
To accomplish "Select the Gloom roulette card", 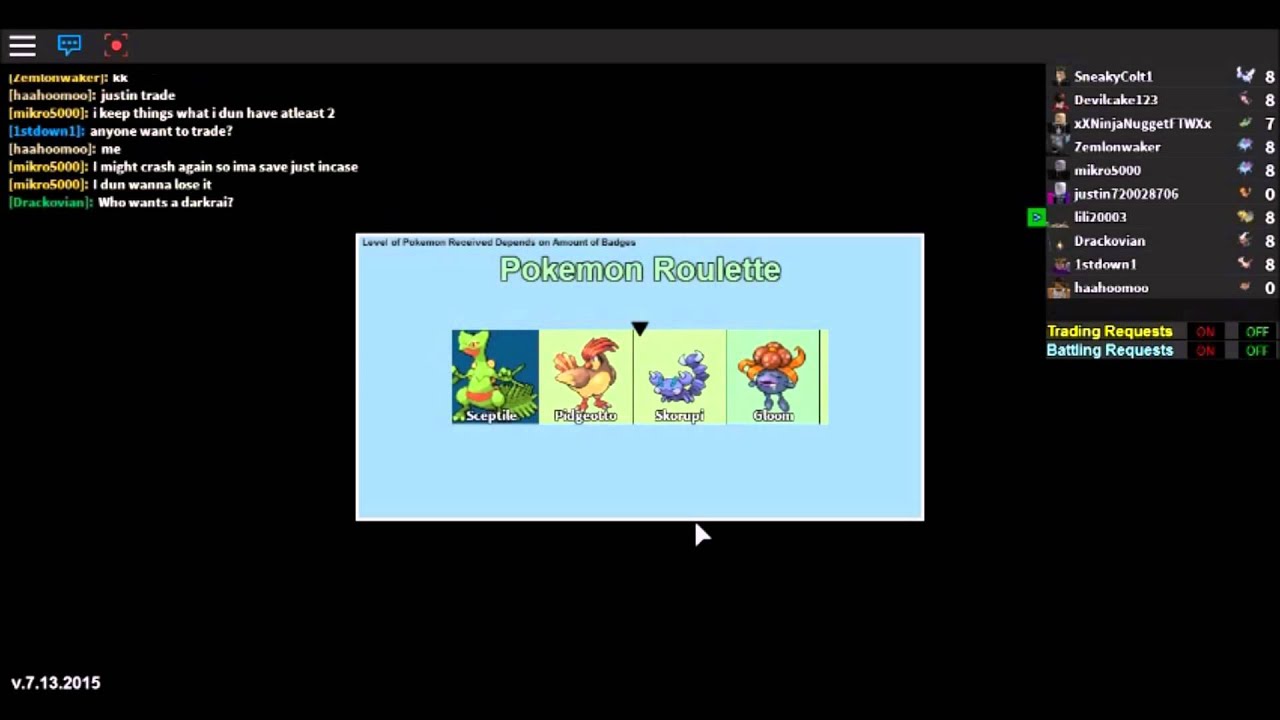I will point(773,377).
